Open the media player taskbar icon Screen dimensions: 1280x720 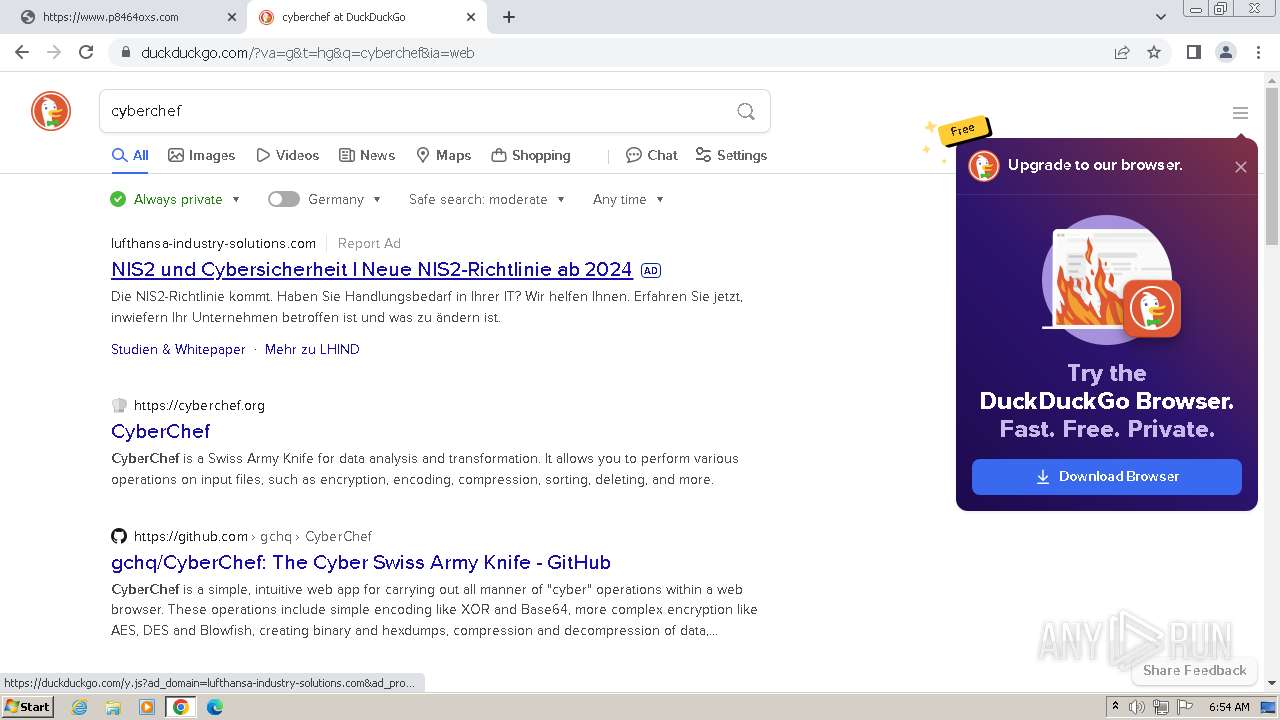coord(147,707)
